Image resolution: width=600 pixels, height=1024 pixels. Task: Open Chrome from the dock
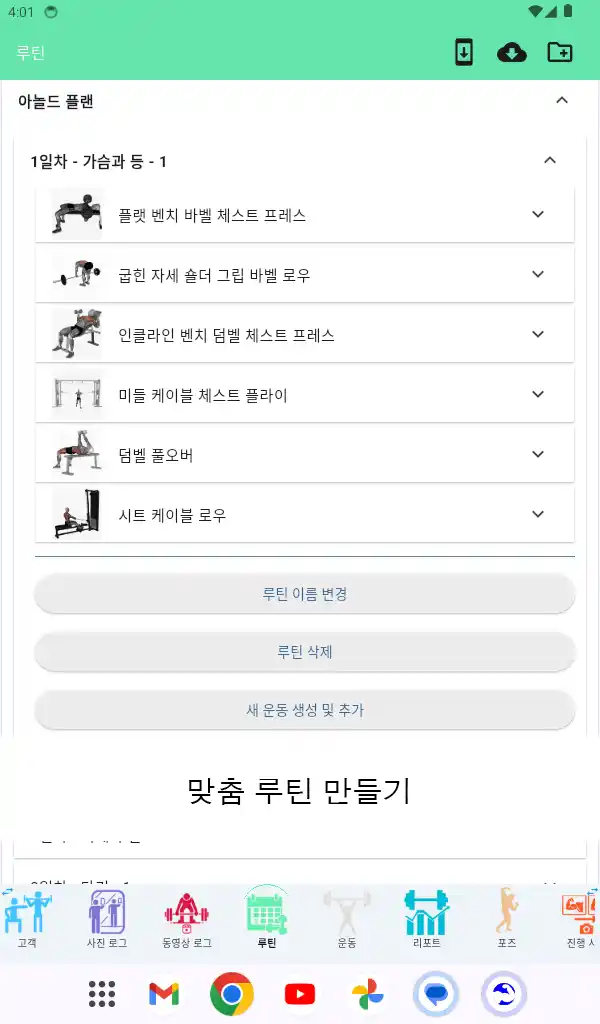coord(231,996)
